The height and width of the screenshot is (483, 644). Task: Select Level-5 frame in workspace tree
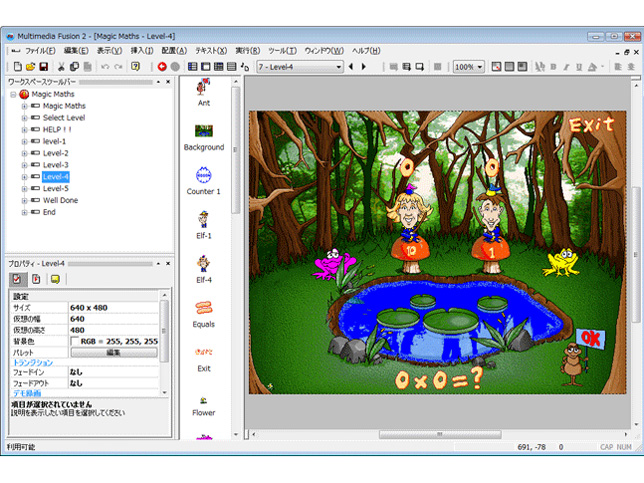tap(55, 189)
